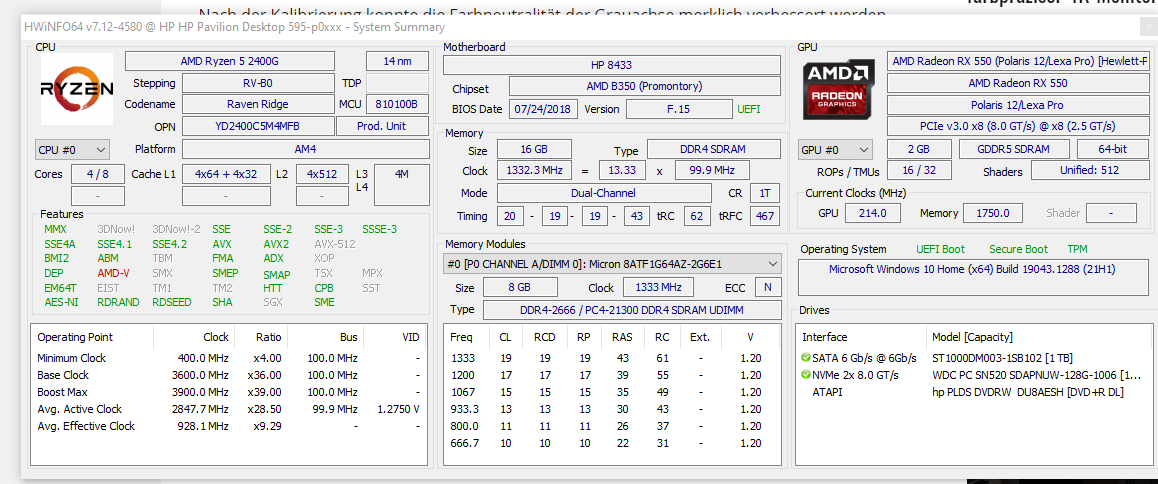Click the AMD Radeon RX 550 (Polaris 12/Lexa Pro) field
This screenshot has height=484, width=1158.
click(1018, 61)
